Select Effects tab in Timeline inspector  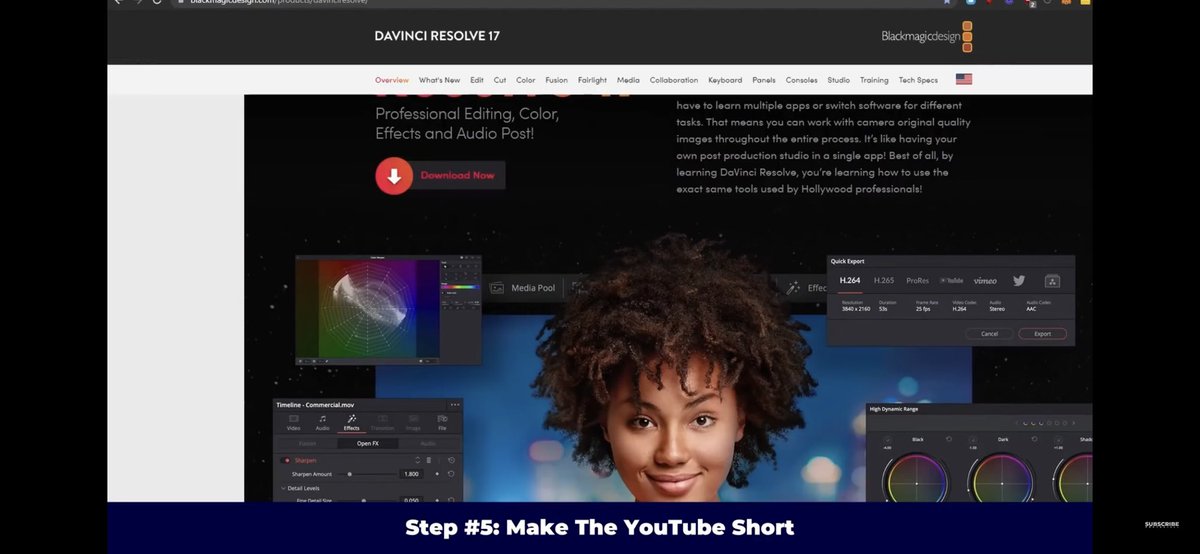coord(352,422)
